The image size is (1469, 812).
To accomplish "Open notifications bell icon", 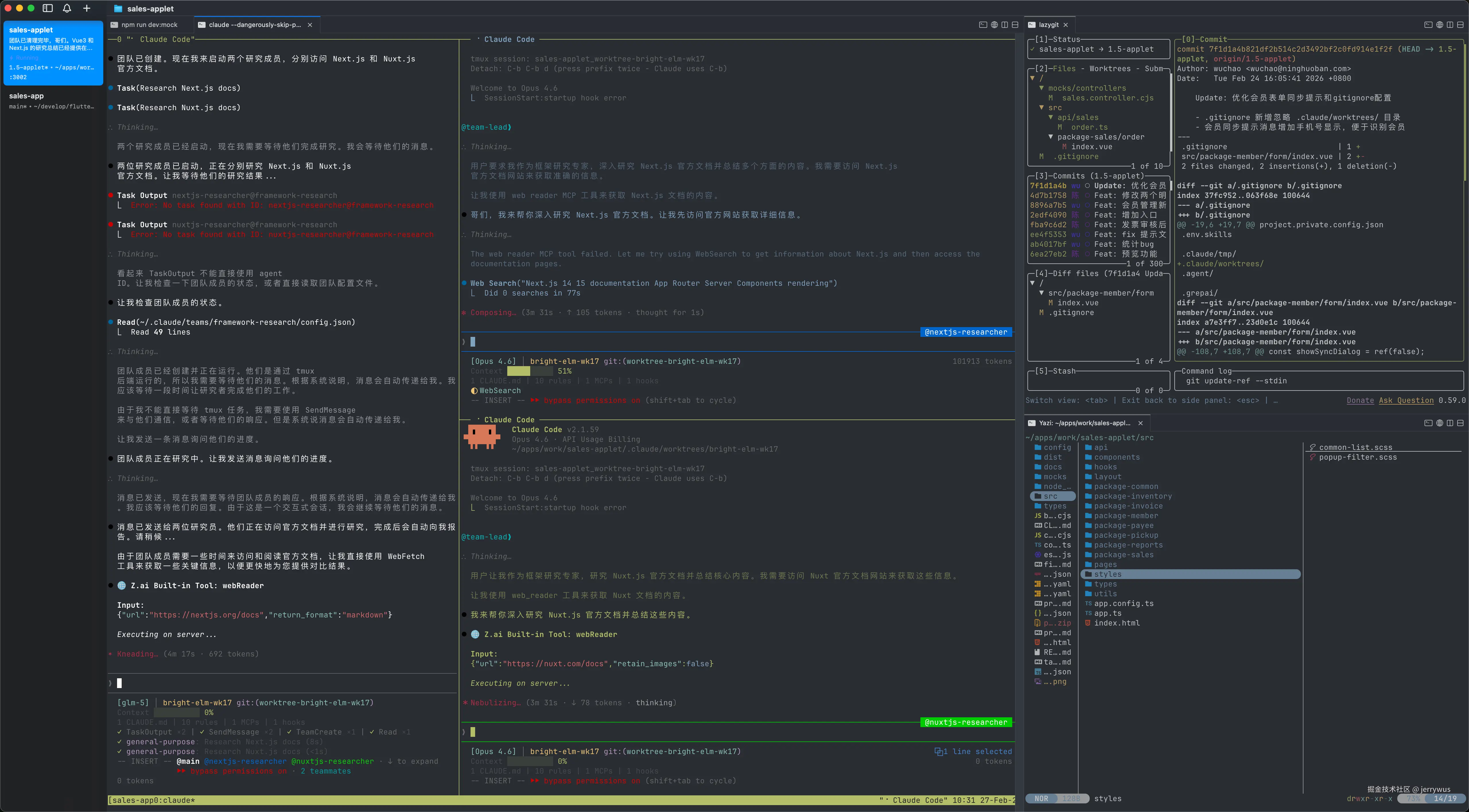I will coord(67,8).
